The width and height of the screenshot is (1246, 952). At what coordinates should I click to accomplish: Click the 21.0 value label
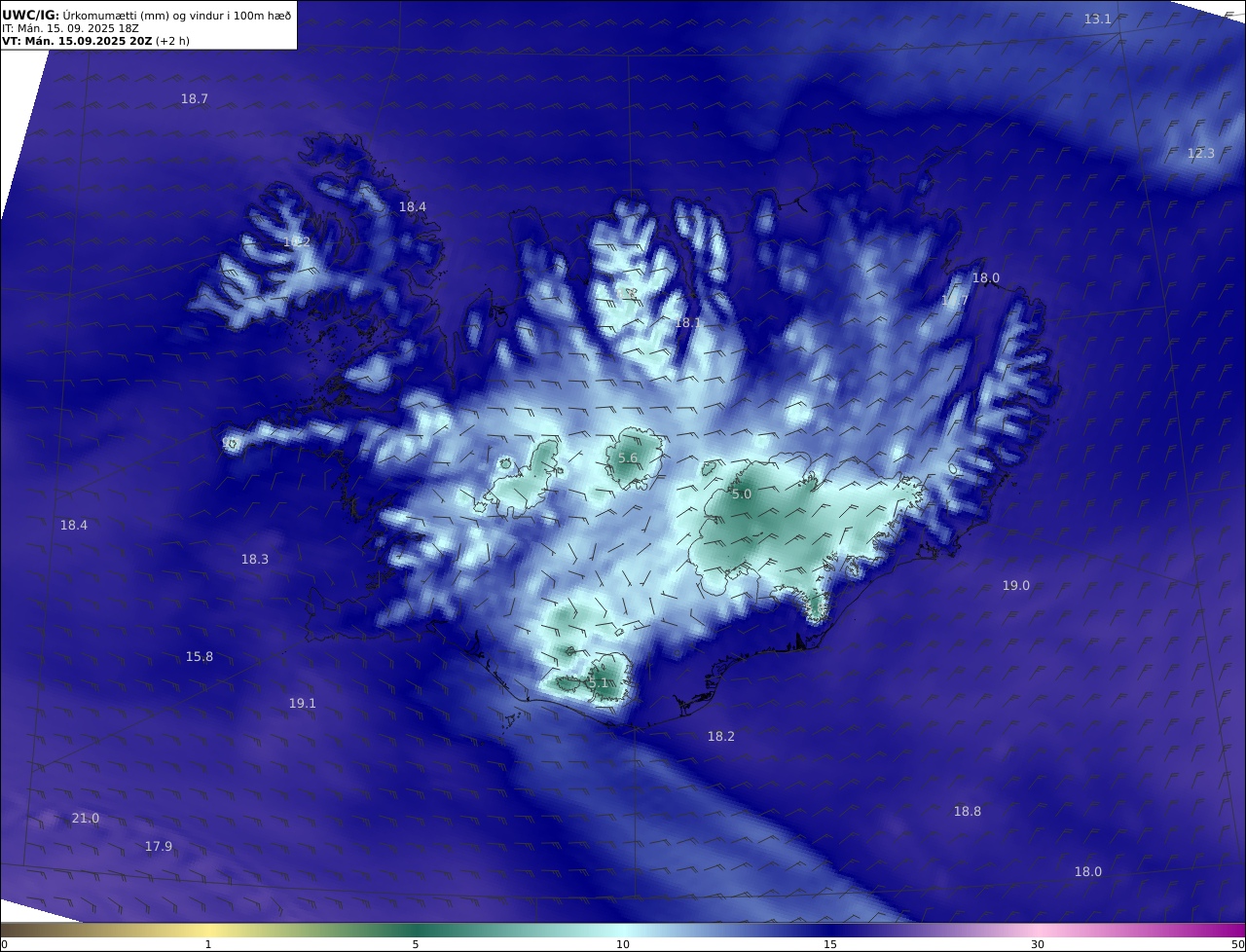(86, 819)
